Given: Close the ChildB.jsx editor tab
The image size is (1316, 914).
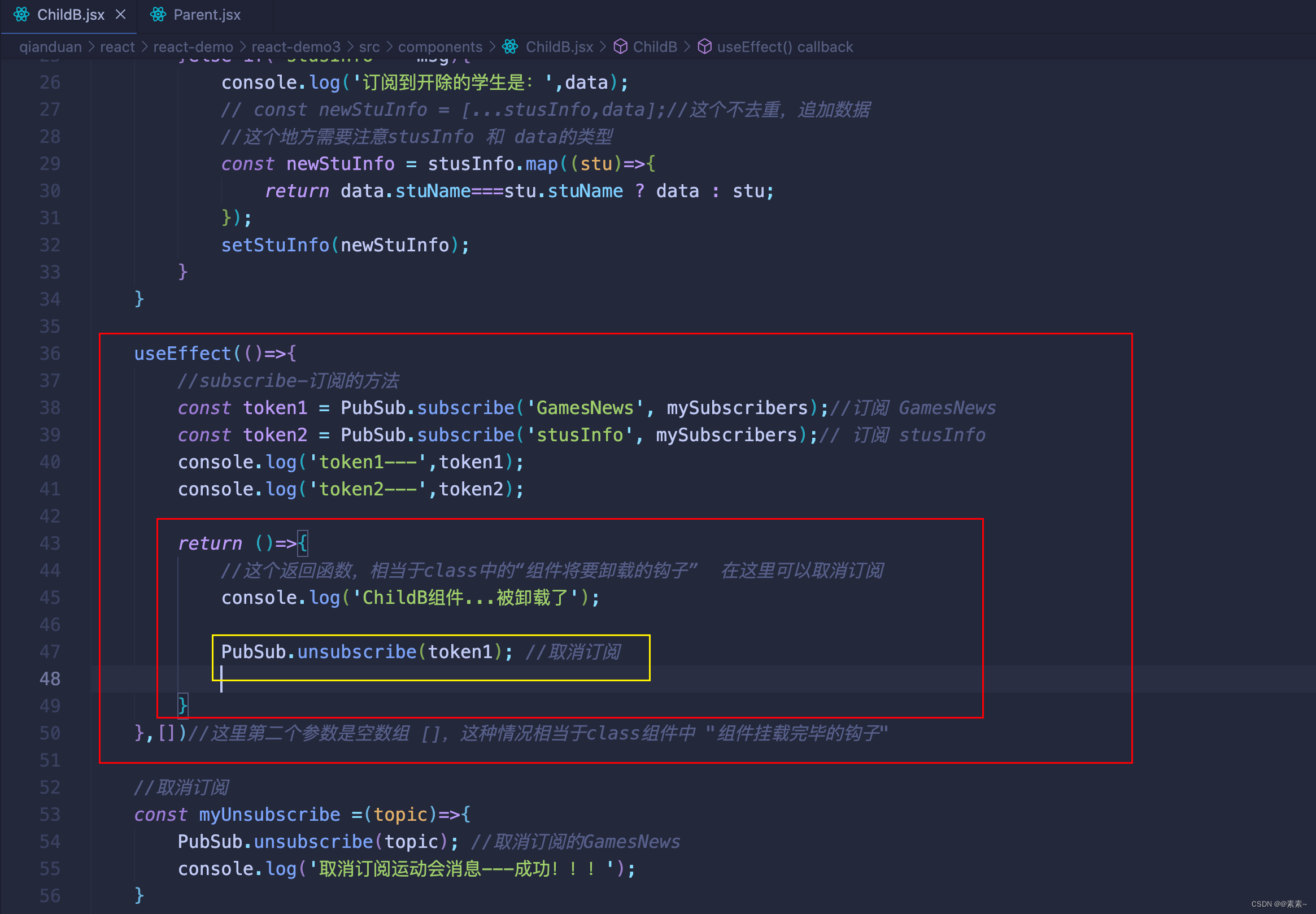Looking at the screenshot, I should tap(120, 14).
